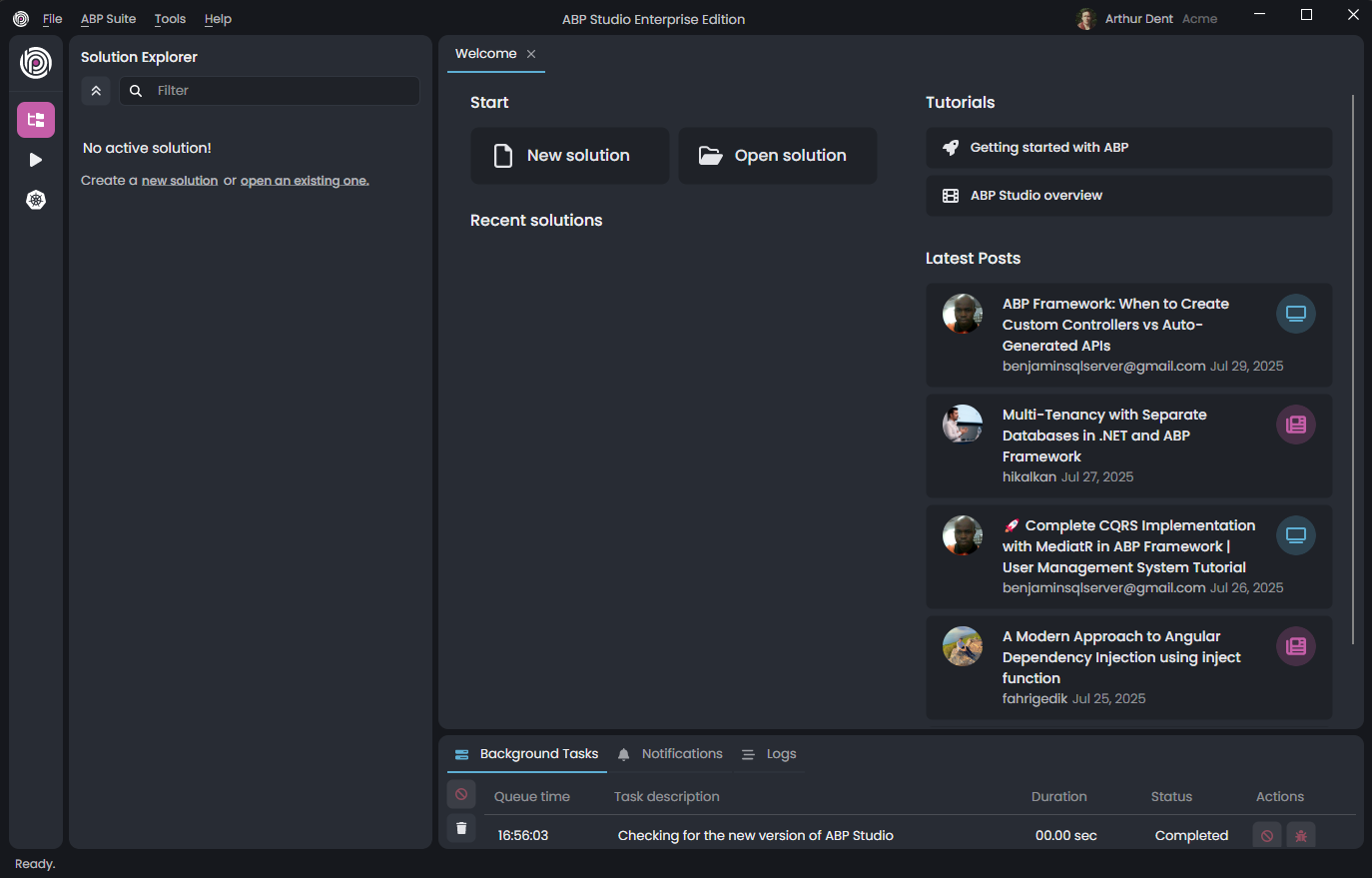The height and width of the screenshot is (878, 1372).
Task: Click the Open solution button
Action: click(778, 156)
